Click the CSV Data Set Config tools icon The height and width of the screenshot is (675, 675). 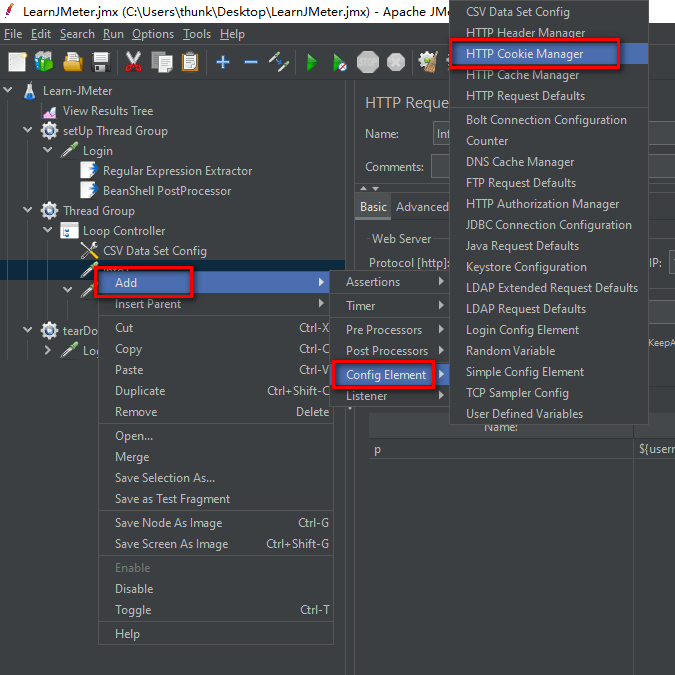[x=89, y=251]
